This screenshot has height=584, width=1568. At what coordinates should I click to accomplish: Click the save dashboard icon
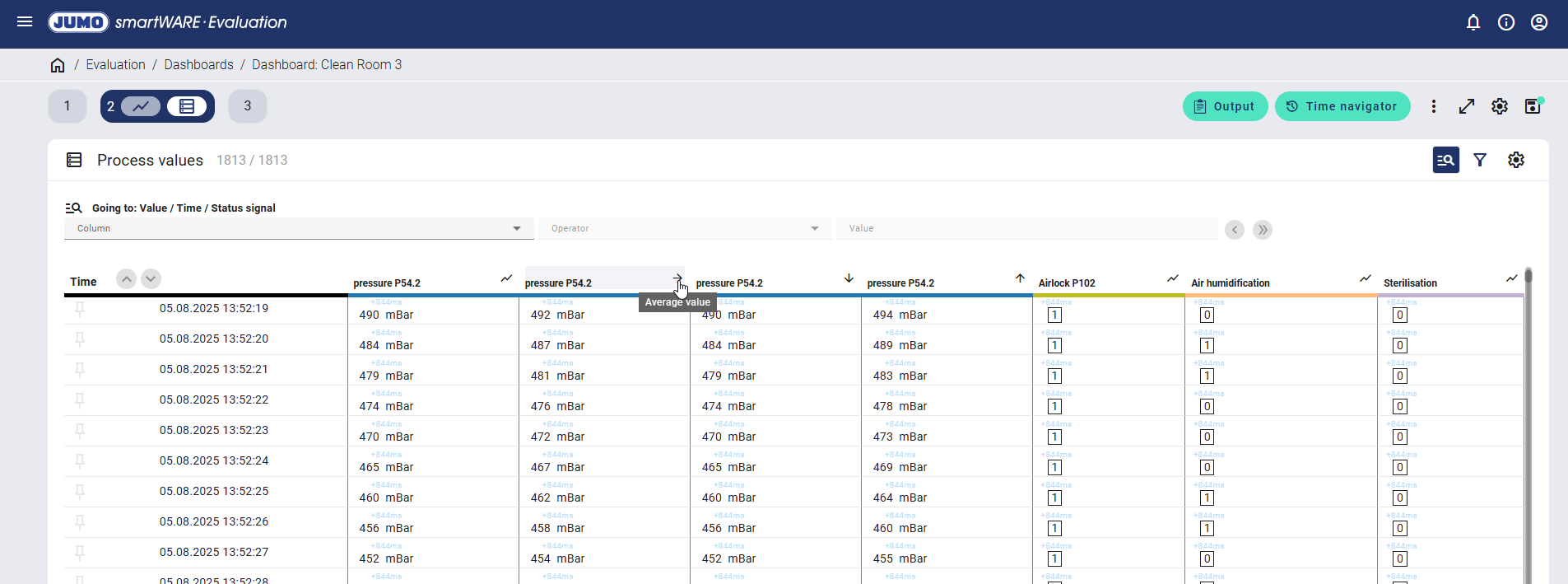[1533, 106]
